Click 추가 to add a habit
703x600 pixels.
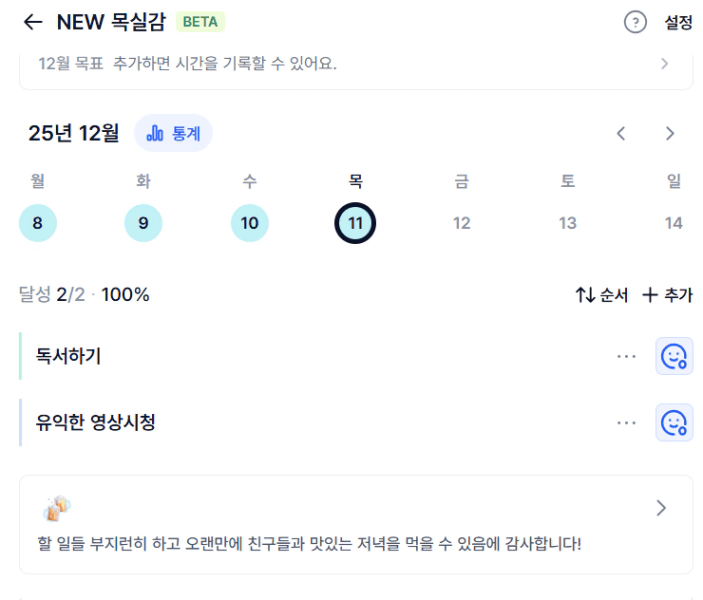(666, 295)
